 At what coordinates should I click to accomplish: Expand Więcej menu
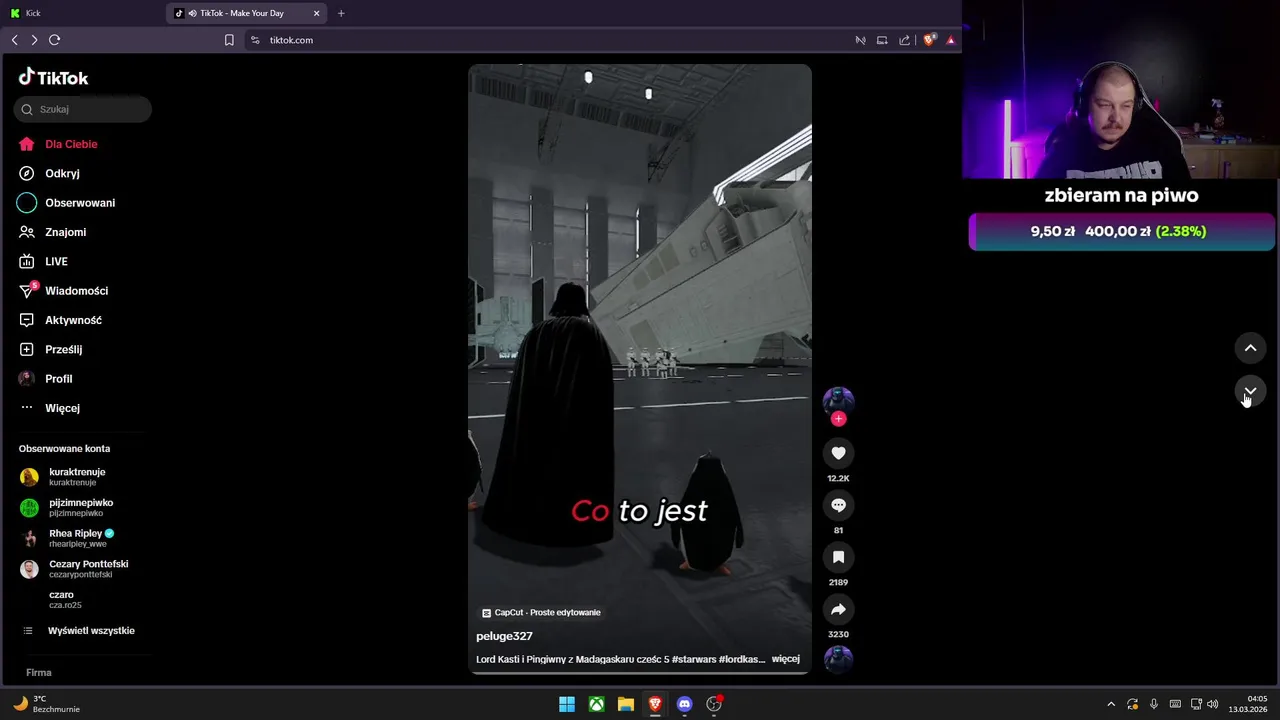point(49,408)
